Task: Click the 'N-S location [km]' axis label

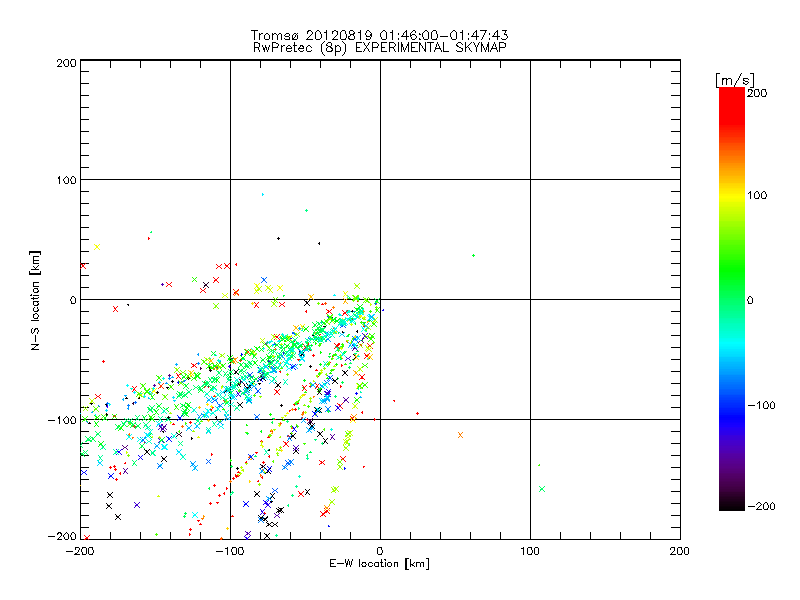Action: [35, 301]
